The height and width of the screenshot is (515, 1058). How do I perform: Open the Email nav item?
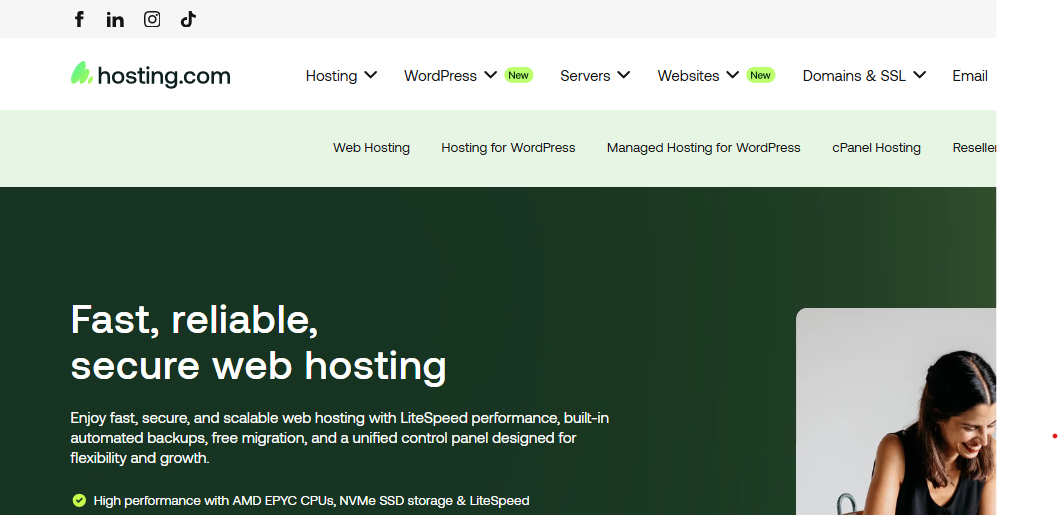[970, 76]
